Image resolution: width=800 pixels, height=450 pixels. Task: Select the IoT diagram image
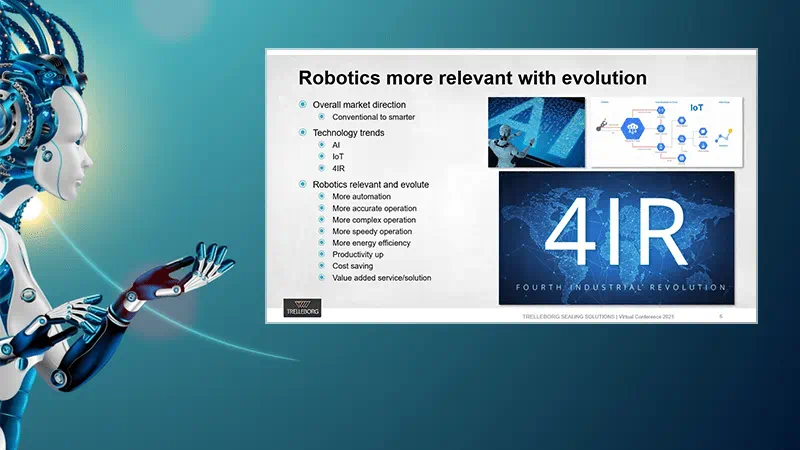pos(666,131)
